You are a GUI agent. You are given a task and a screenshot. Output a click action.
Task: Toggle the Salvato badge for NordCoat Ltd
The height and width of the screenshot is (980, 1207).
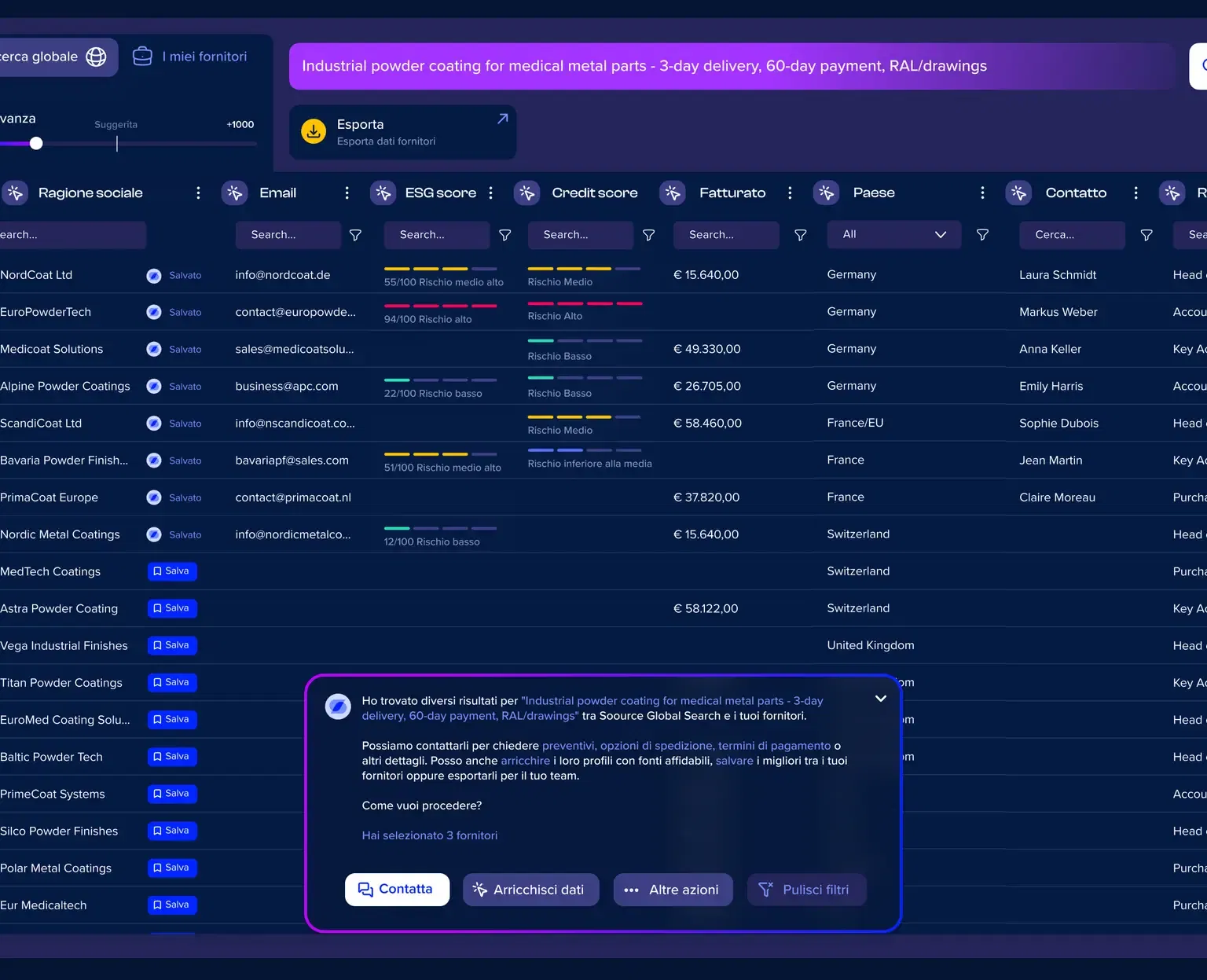point(174,275)
